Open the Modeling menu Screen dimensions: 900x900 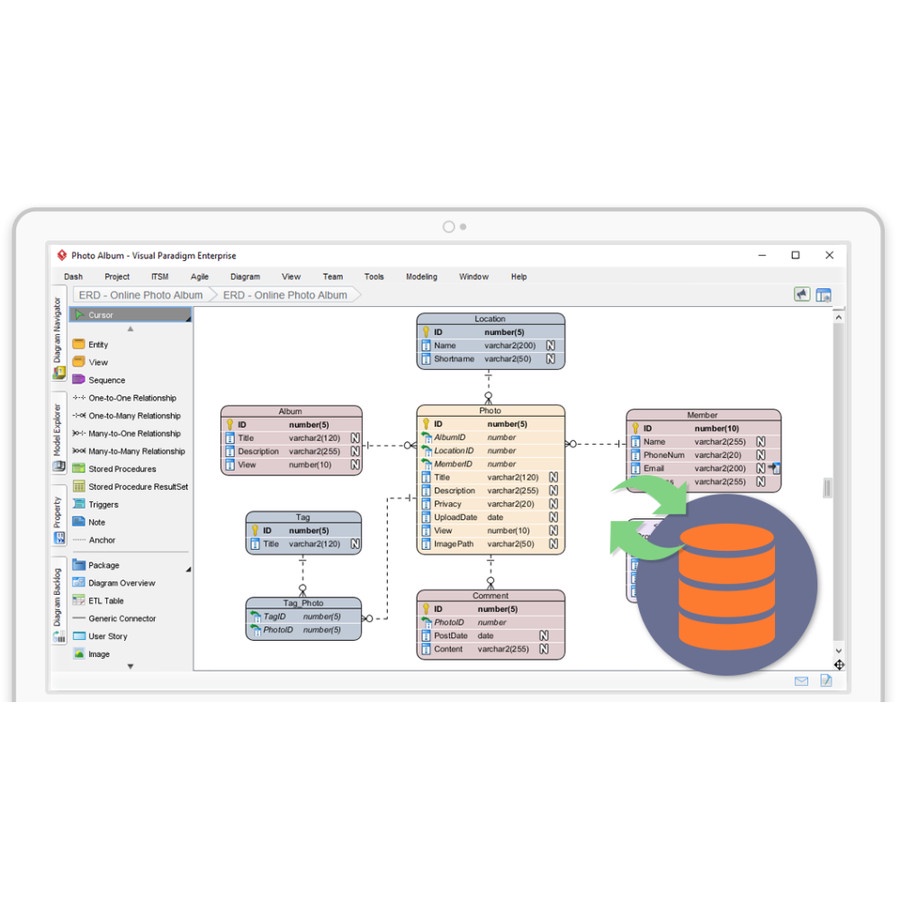(421, 276)
